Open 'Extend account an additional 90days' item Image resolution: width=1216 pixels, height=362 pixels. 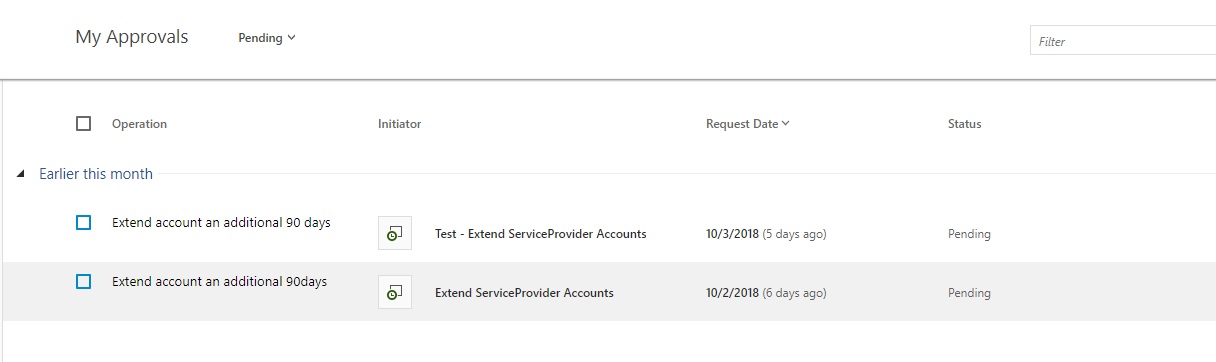coord(219,282)
